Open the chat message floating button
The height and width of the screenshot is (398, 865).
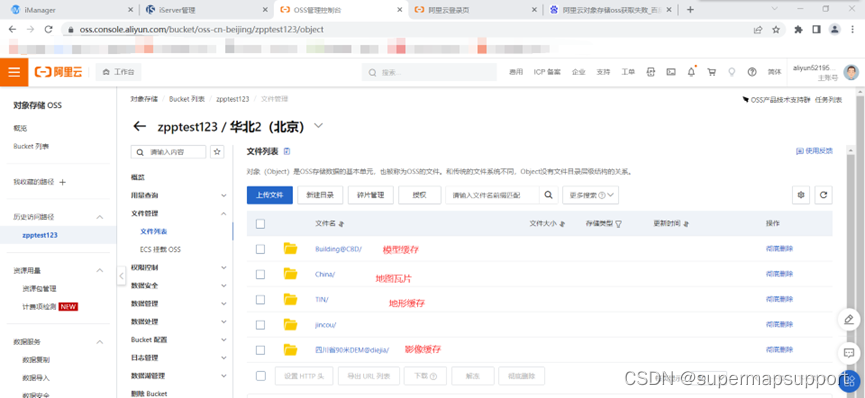(849, 352)
